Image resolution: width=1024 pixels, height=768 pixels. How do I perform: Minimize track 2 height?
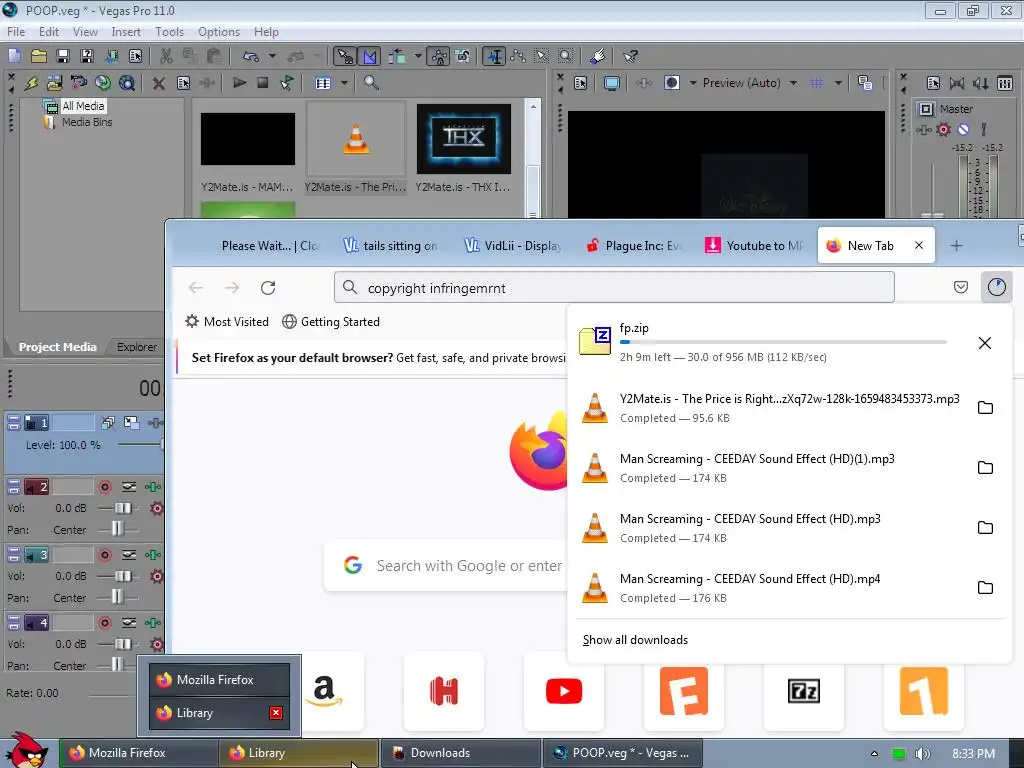pyautogui.click(x=14, y=483)
